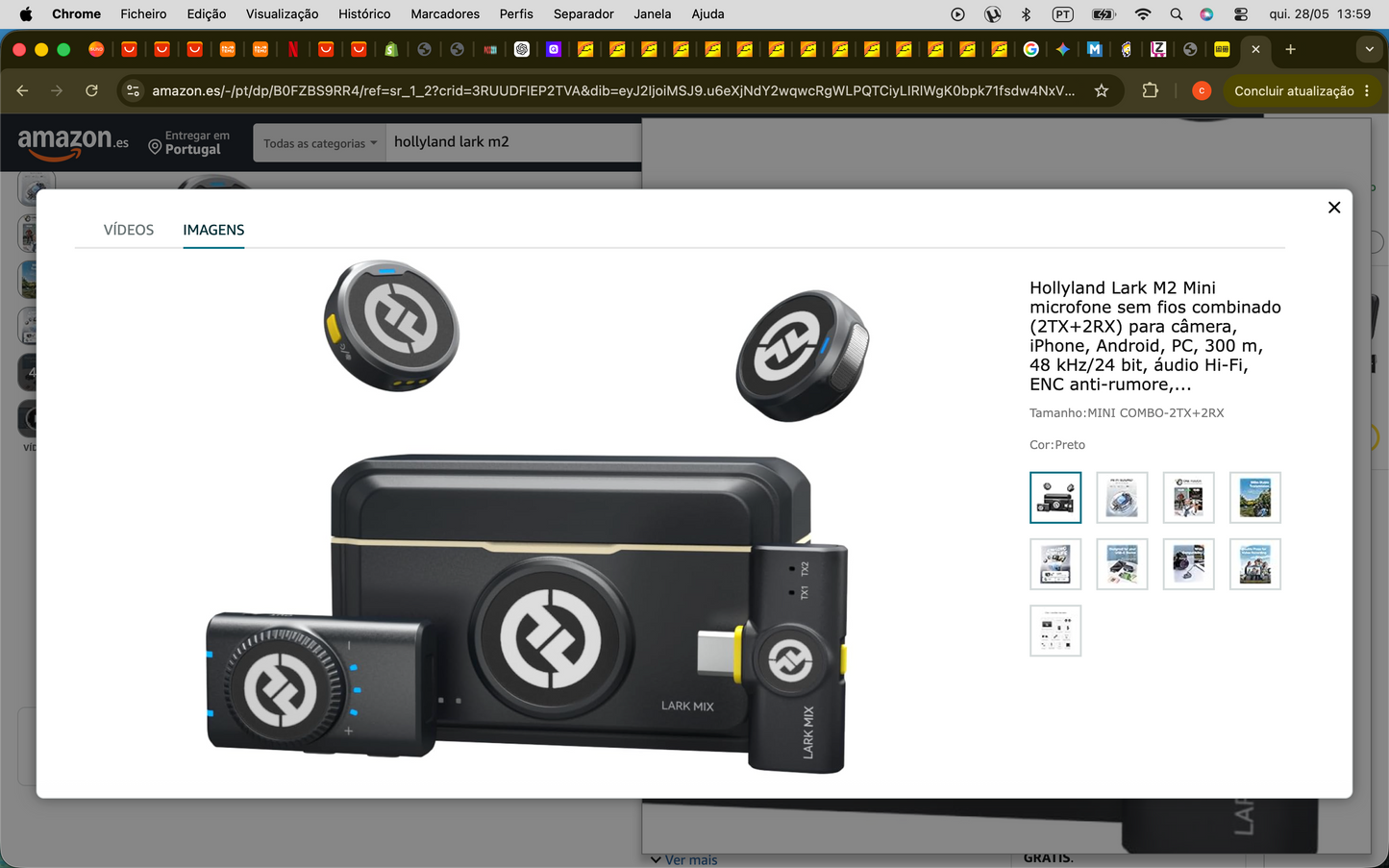The image size is (1389, 868).
Task: Open the Chrome extensions puzzle icon
Action: point(1150,90)
